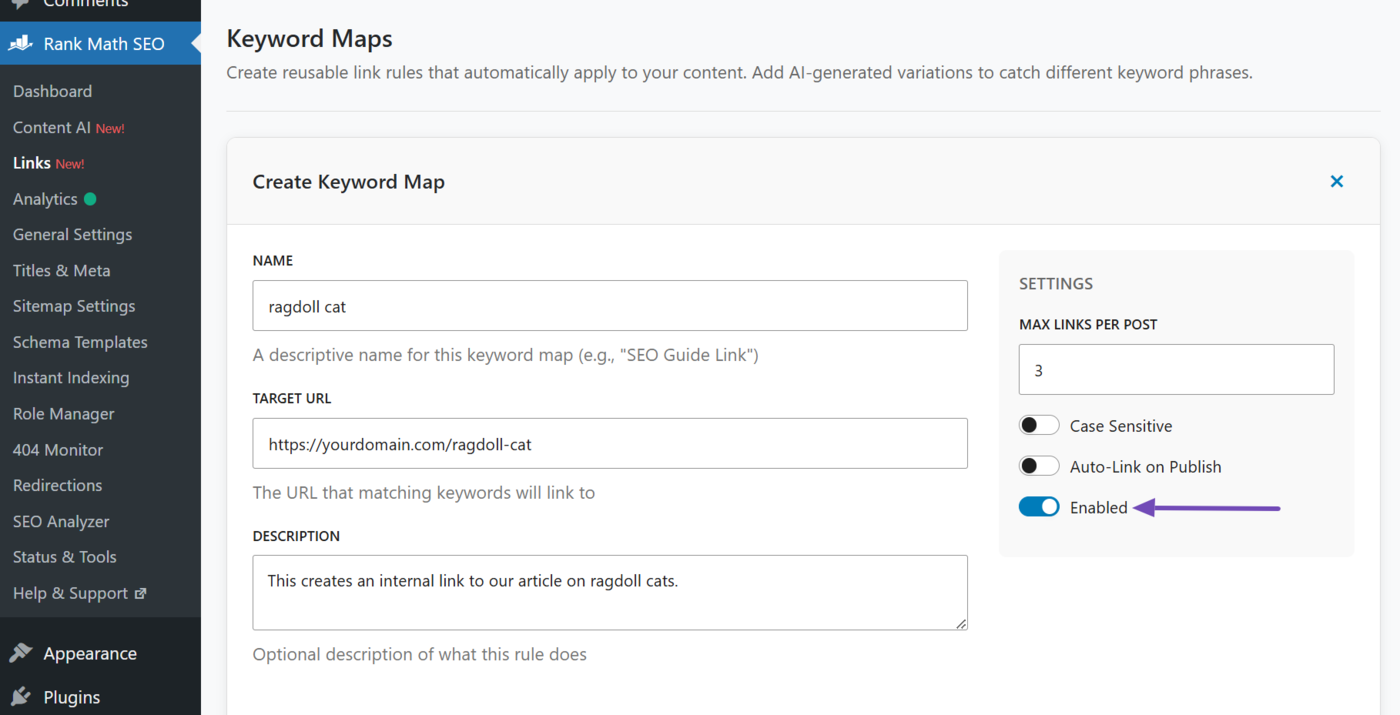This screenshot has width=1400, height=715.
Task: Open Content AI in the sidebar
Action: tap(52, 127)
